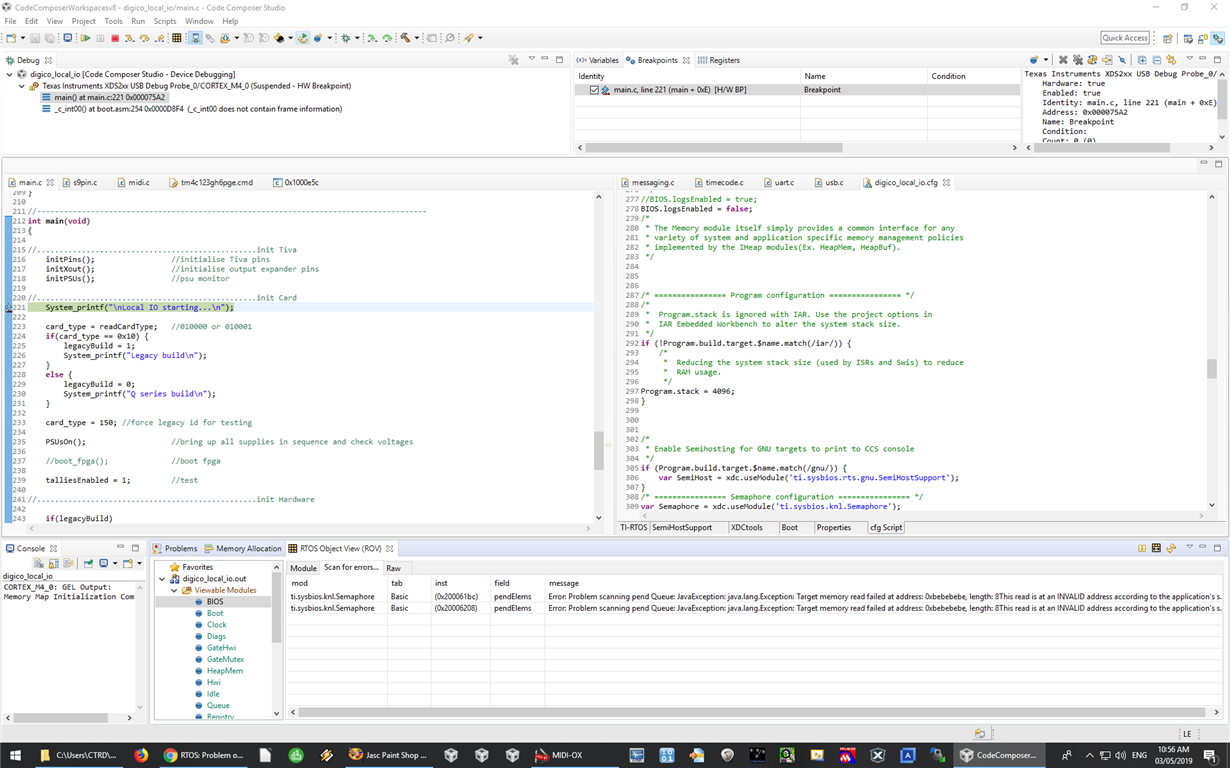Open the Scripts menu

tap(165, 21)
